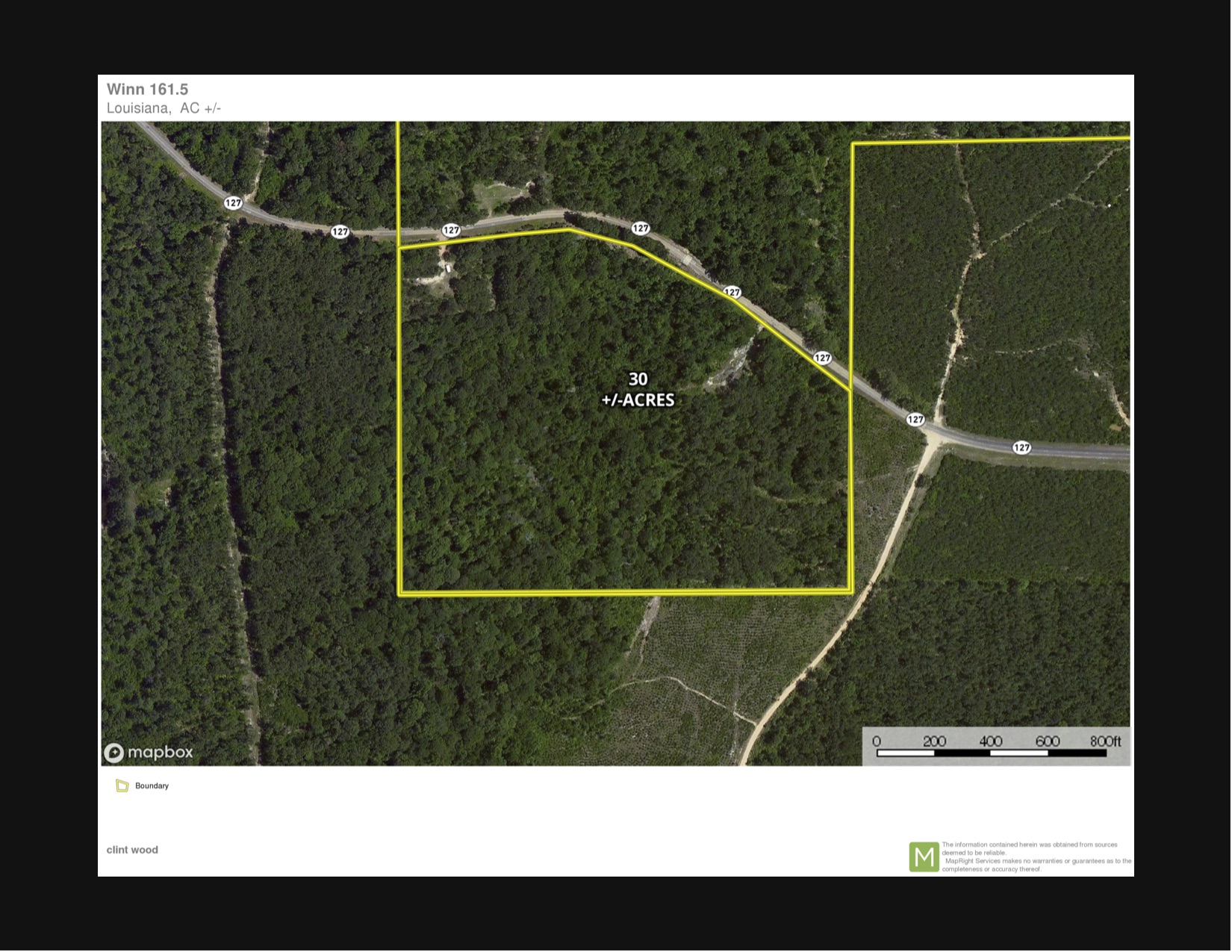Click the leftmost 127 highway shield
Screen dimensions: 1232x952
tap(233, 203)
